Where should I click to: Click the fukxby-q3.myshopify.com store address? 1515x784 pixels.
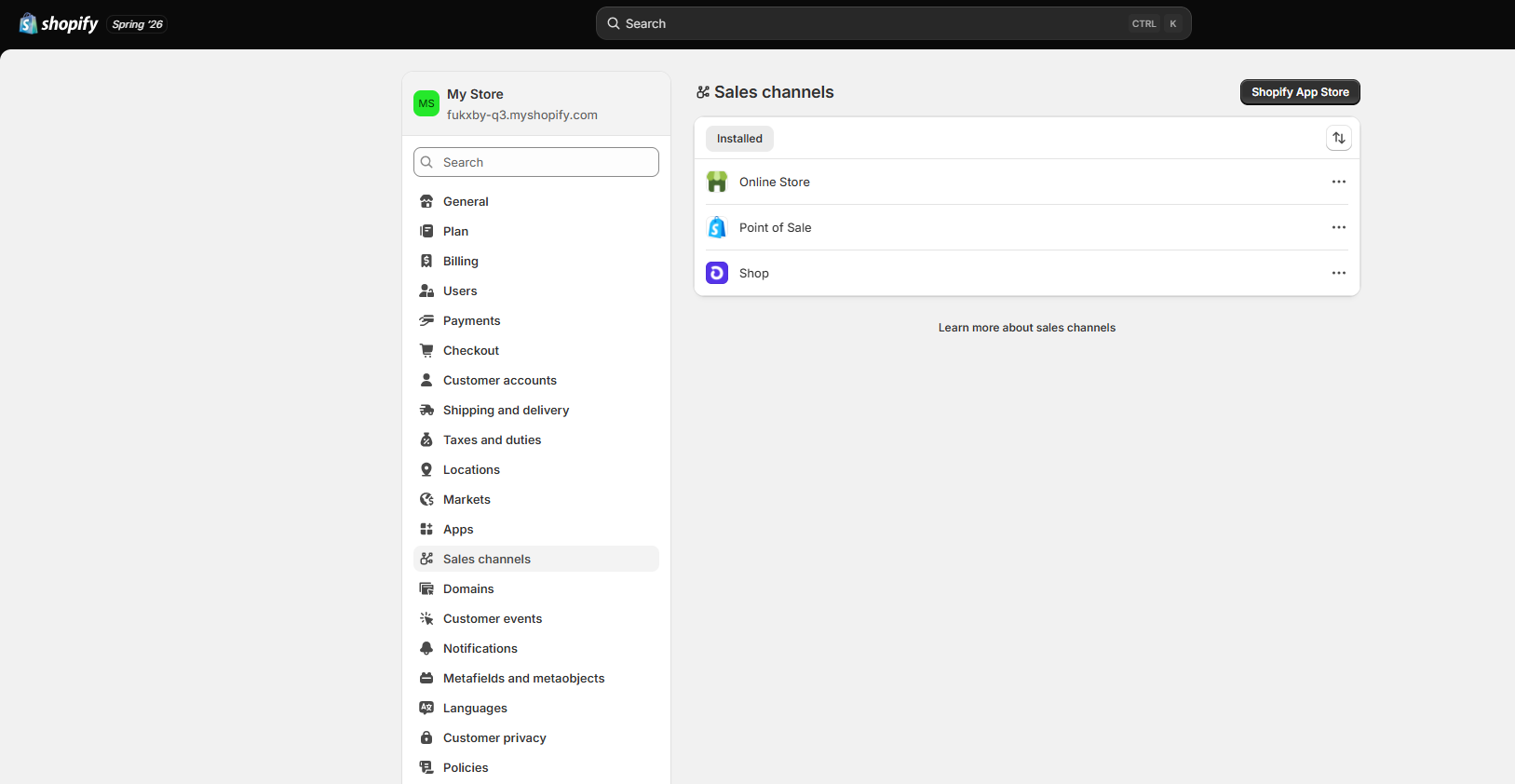click(522, 115)
